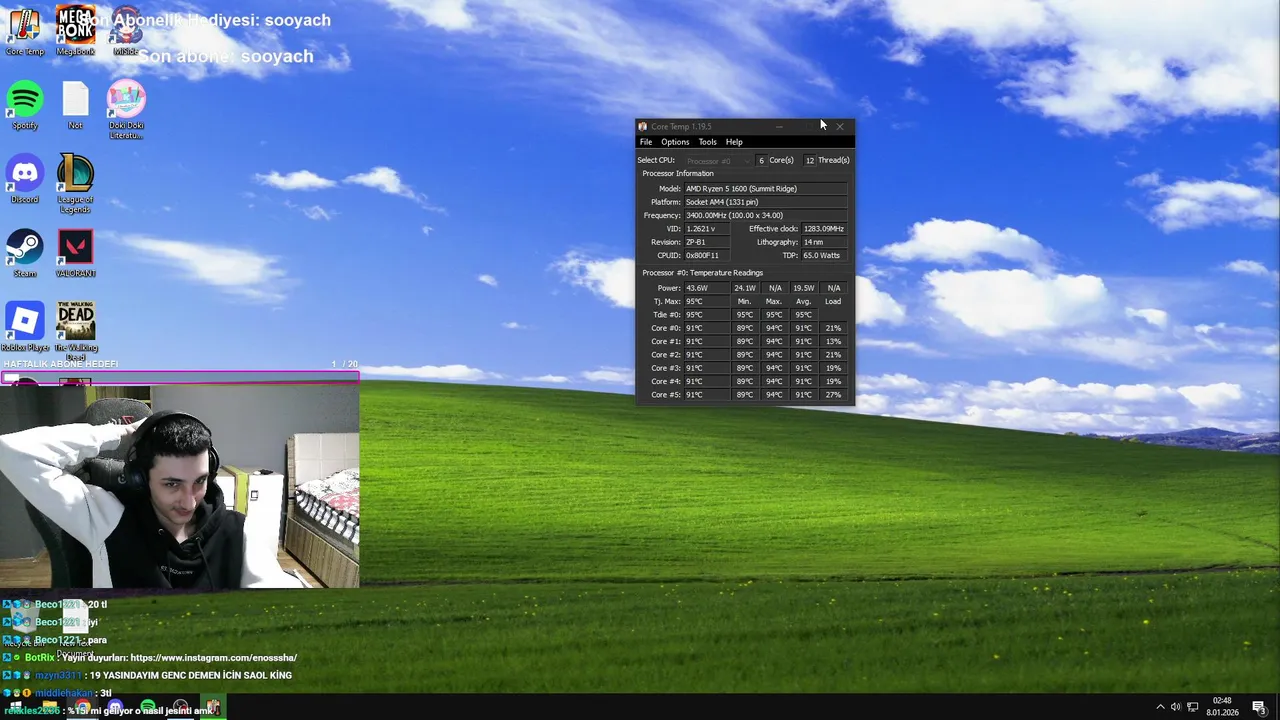Click the Core #0 load value 21%
Screen dimensions: 1280x720
coord(833,328)
